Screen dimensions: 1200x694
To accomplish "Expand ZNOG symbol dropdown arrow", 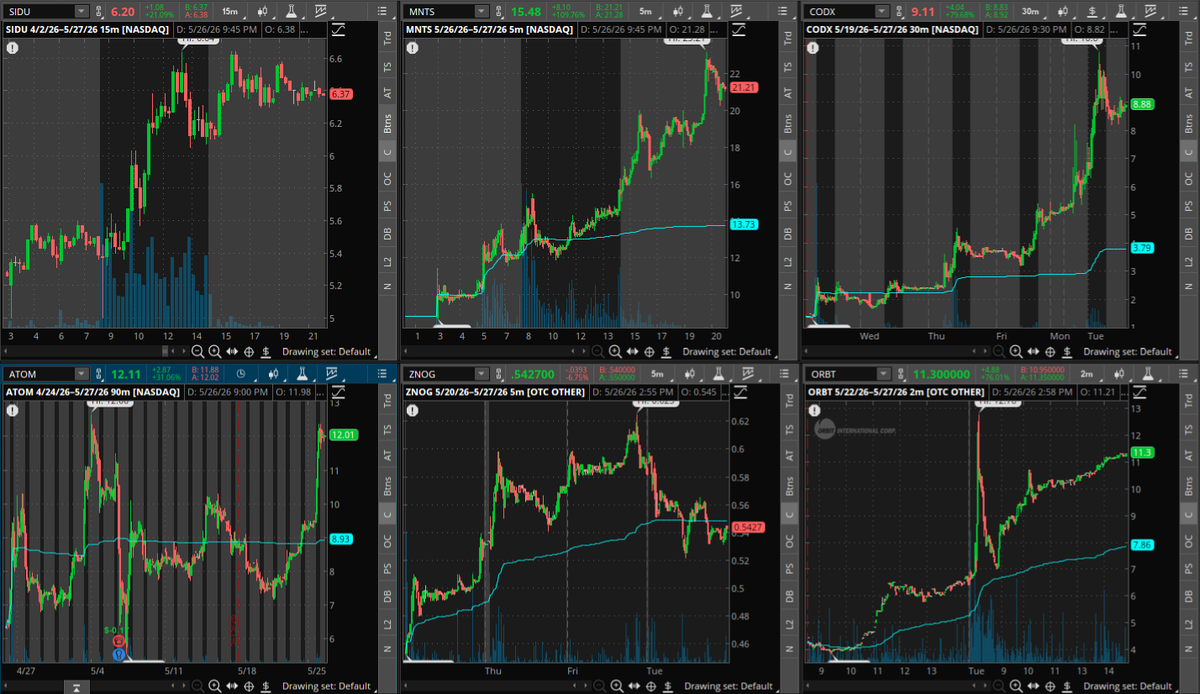I will tap(481, 374).
